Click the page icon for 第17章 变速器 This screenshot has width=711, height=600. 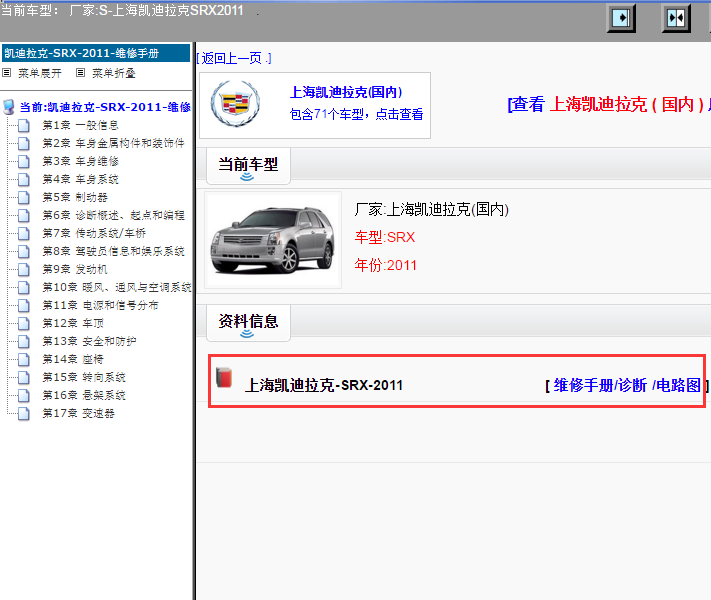coord(24,413)
